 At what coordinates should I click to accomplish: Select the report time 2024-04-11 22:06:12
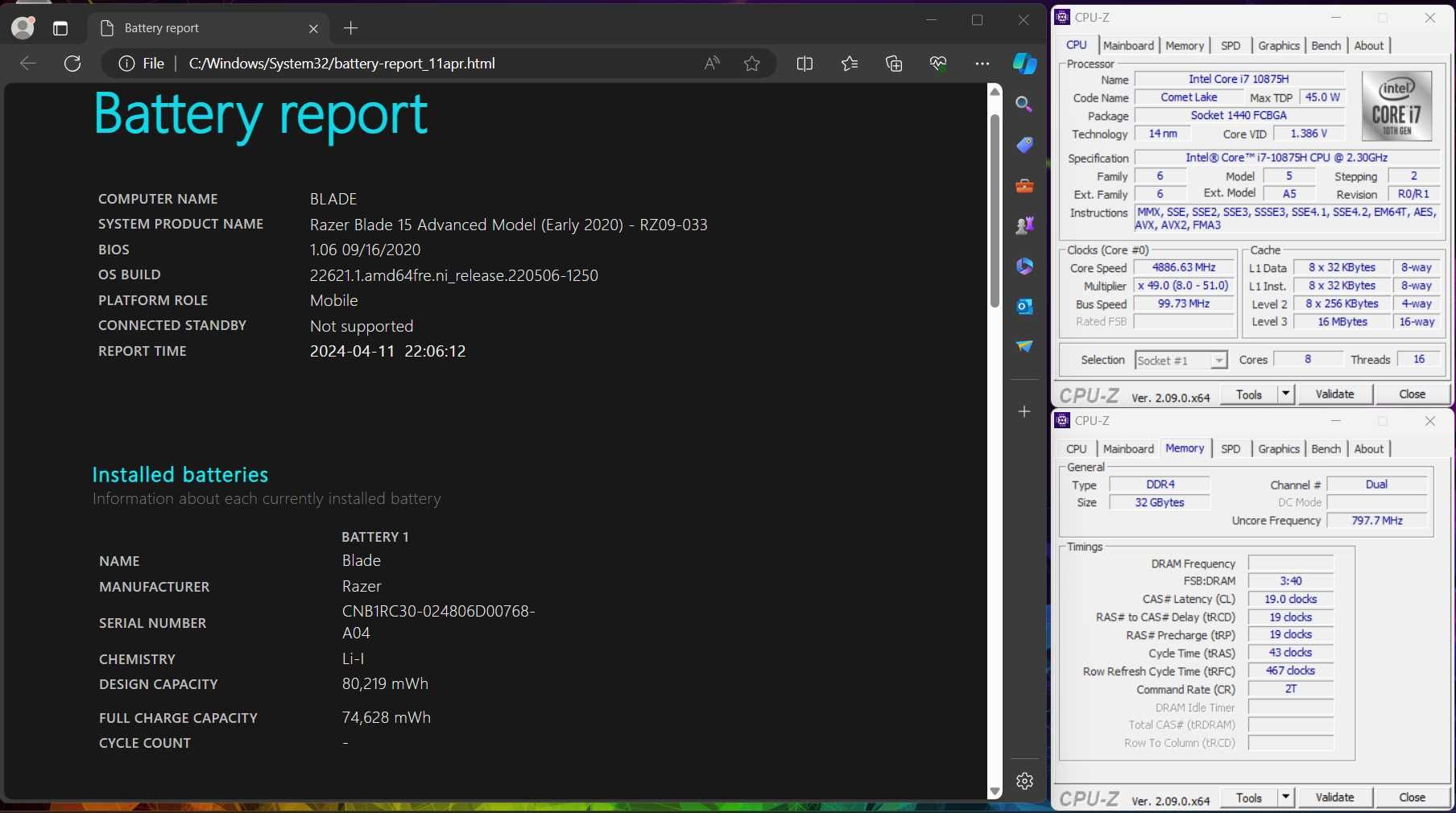tap(388, 351)
